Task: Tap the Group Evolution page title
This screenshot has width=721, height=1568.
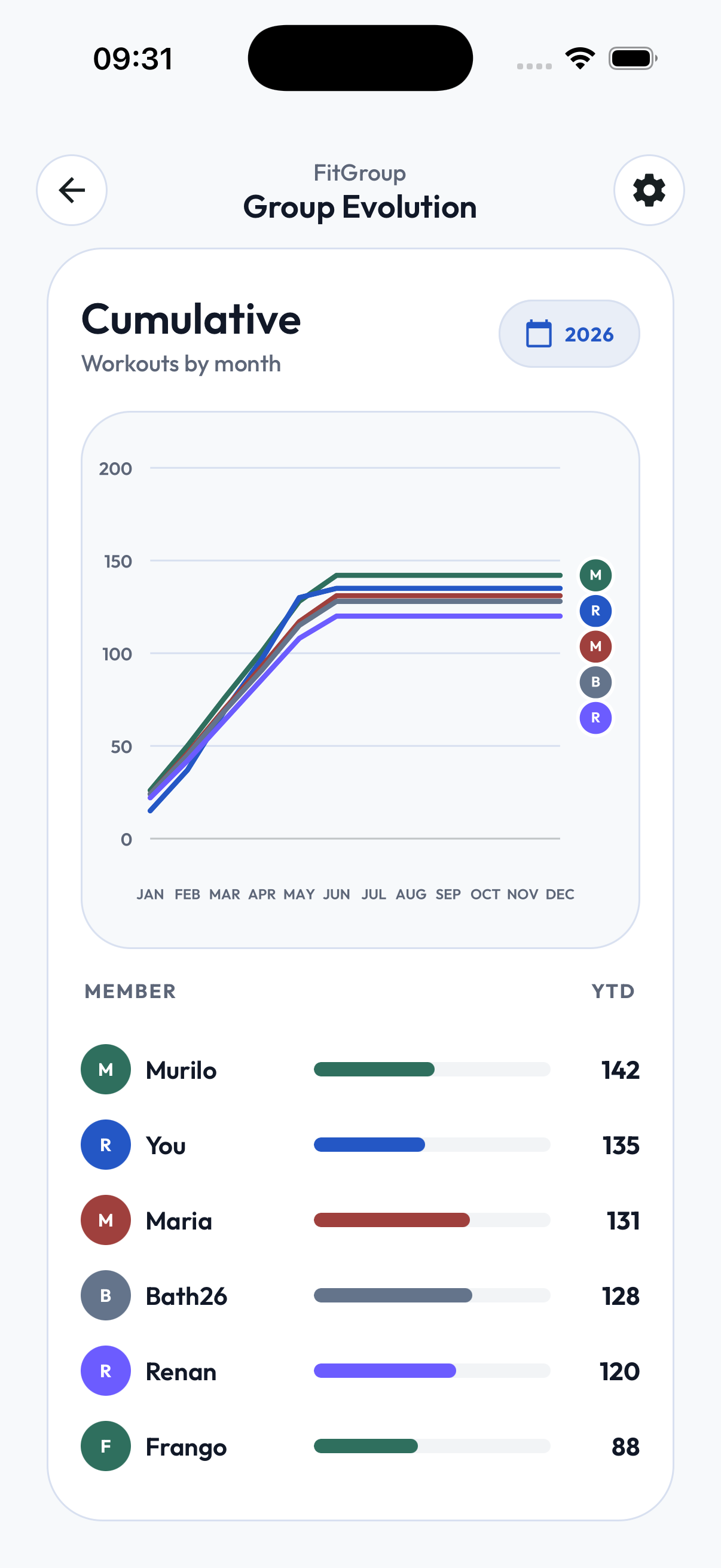Action: coord(360,207)
